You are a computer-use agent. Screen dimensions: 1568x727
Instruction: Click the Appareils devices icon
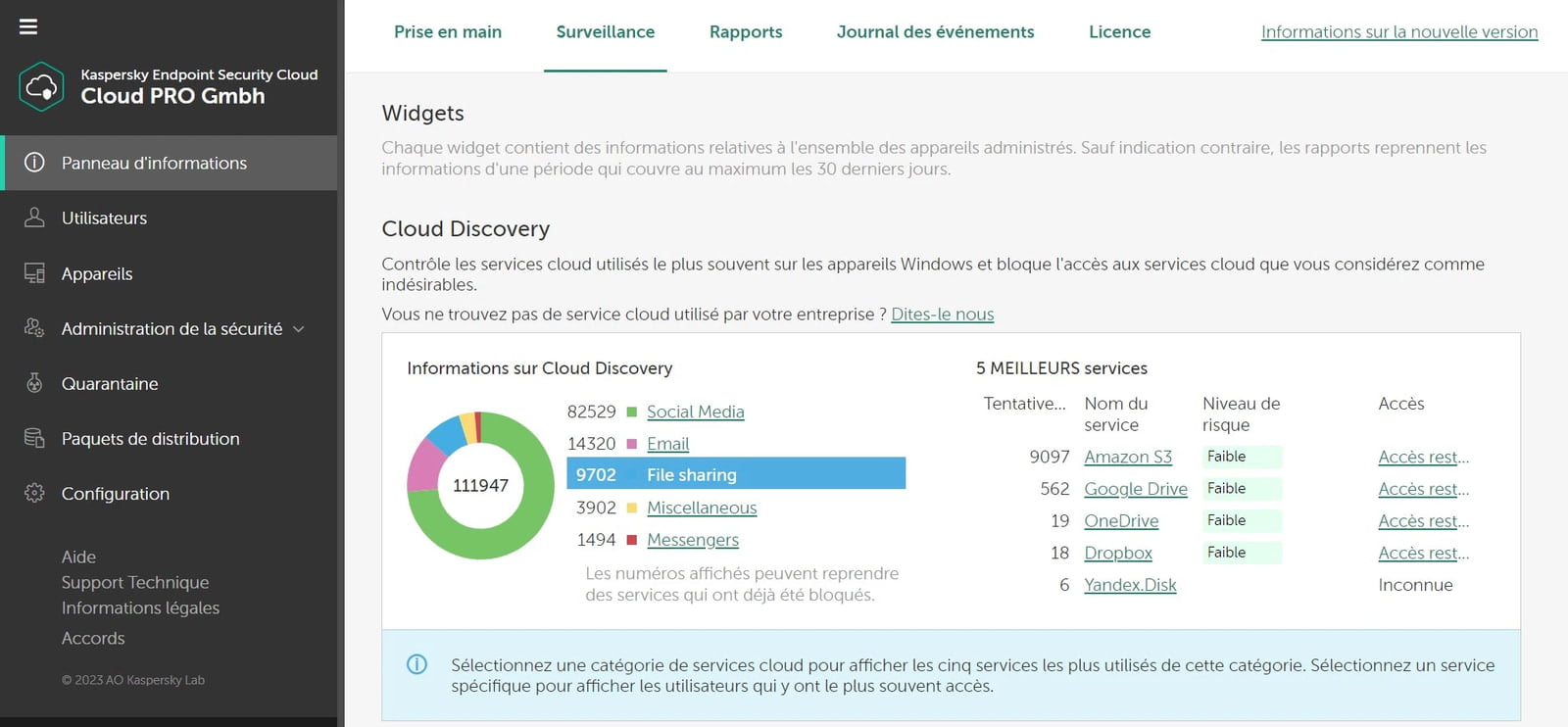point(34,273)
